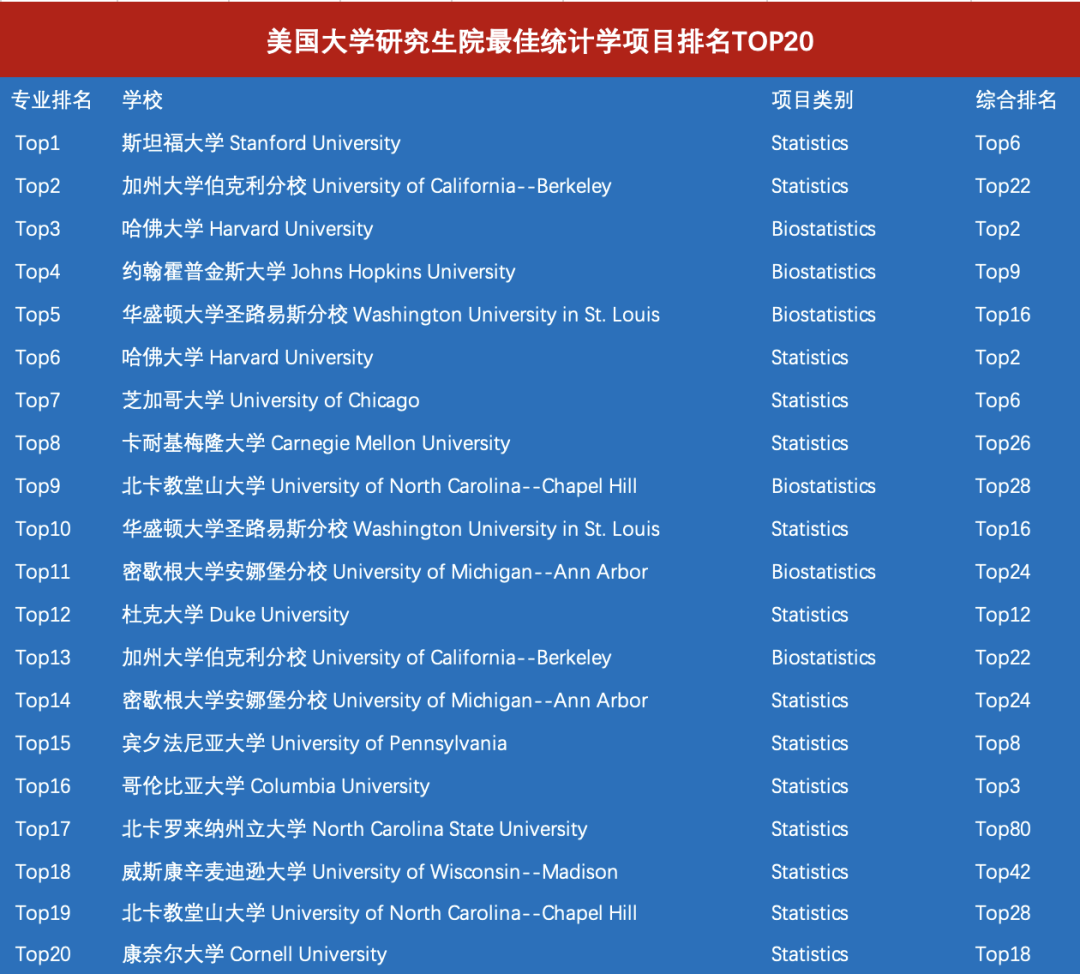The width and height of the screenshot is (1080, 974).
Task: Click the Top8 overall ranking cell
Action: click(x=997, y=743)
